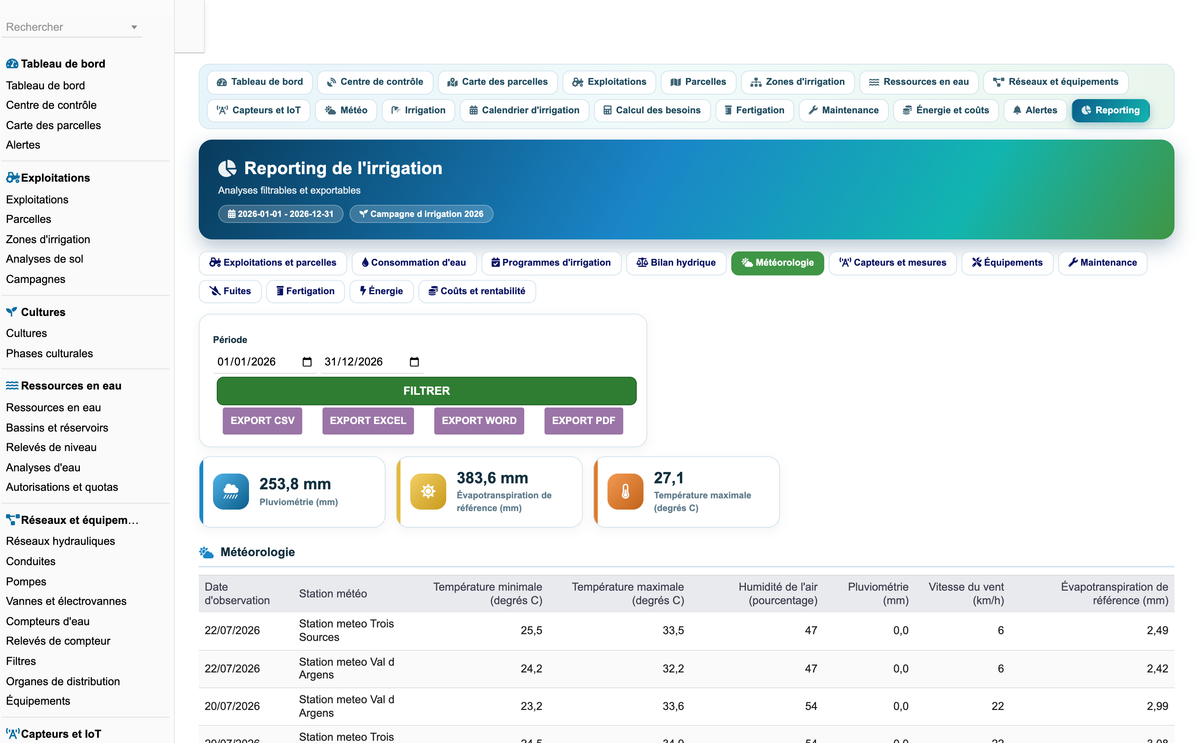
Task: Switch to Consommation d'eau report tab
Action: coord(413,263)
